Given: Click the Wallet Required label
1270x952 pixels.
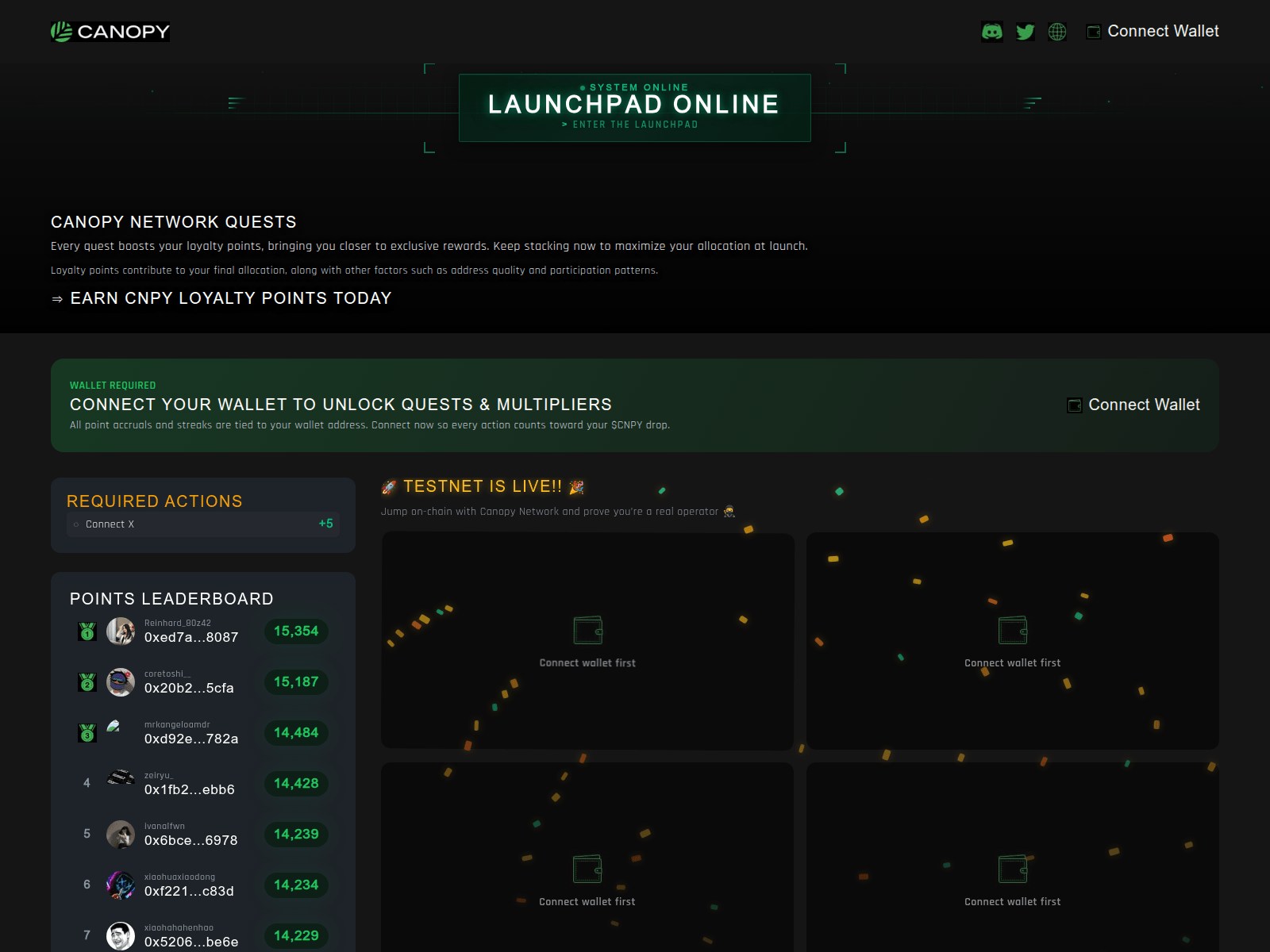Looking at the screenshot, I should click(x=113, y=386).
